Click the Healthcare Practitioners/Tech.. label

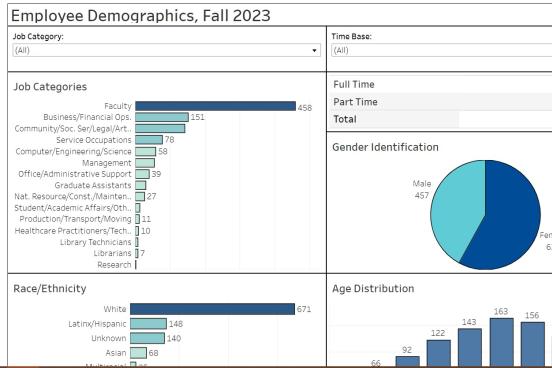pyautogui.click(x=73, y=231)
